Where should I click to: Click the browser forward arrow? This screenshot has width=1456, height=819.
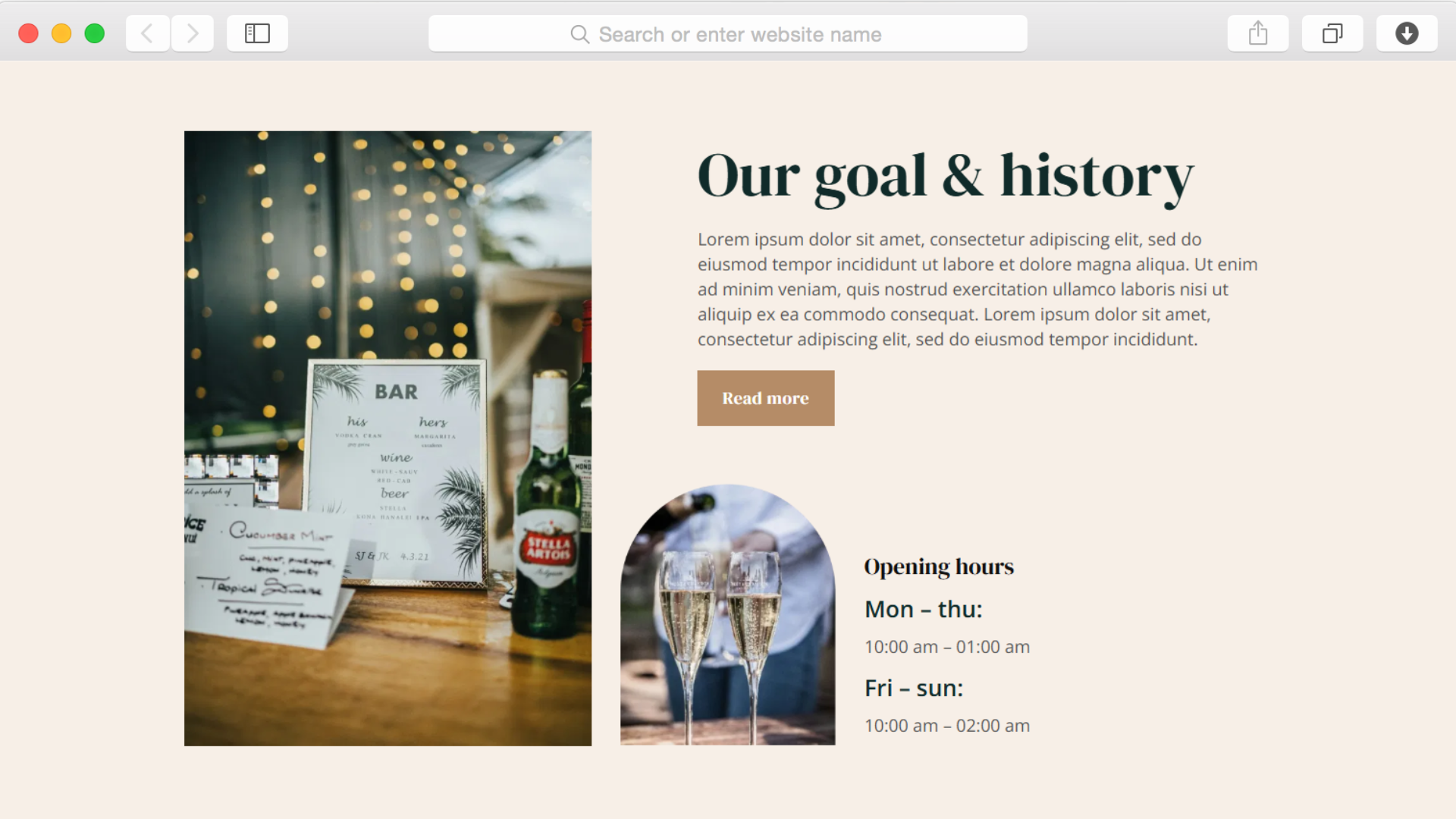tap(193, 33)
